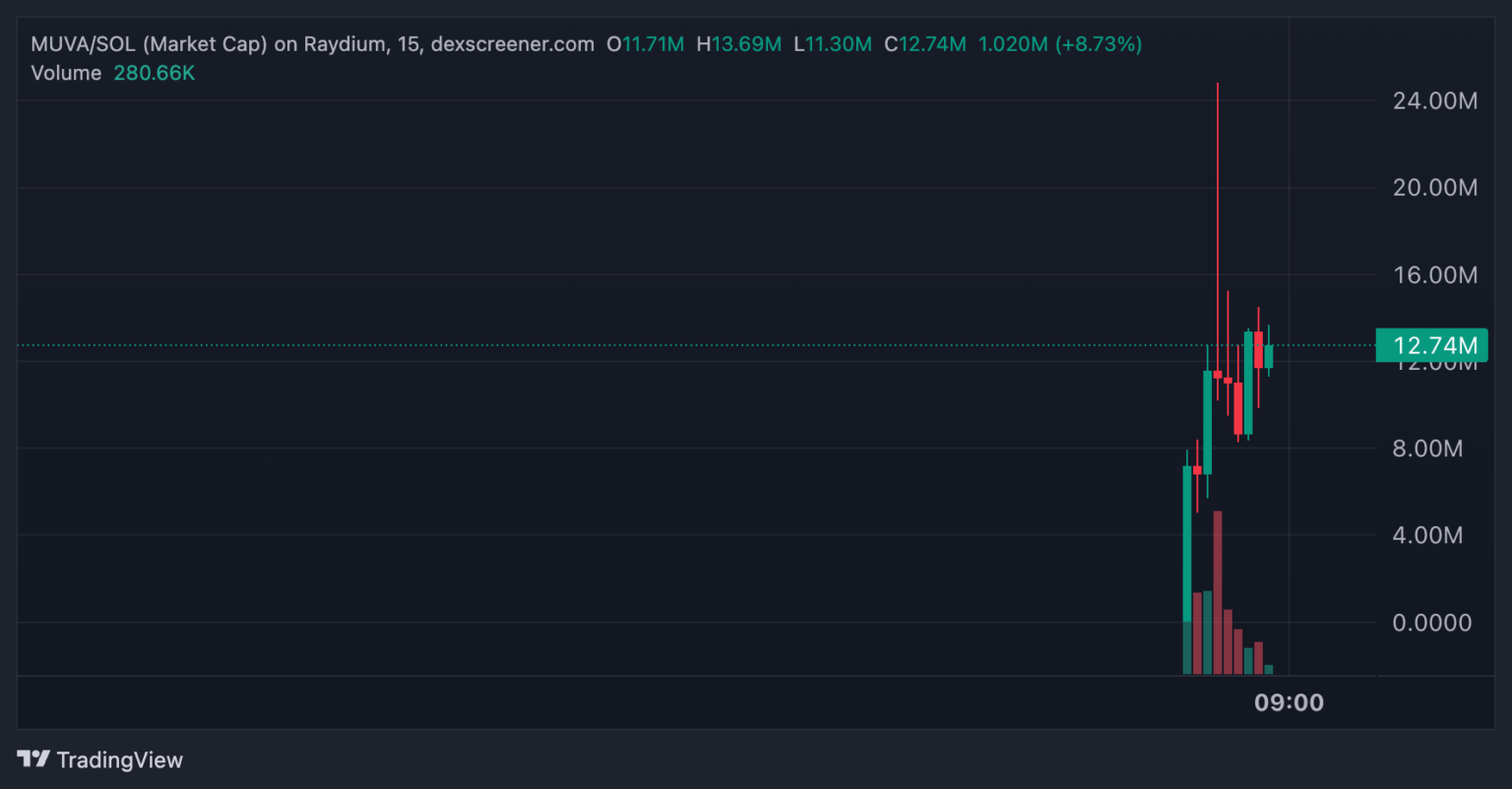1512x789 pixels.
Task: Open the TradingView text link
Action: pos(119,759)
